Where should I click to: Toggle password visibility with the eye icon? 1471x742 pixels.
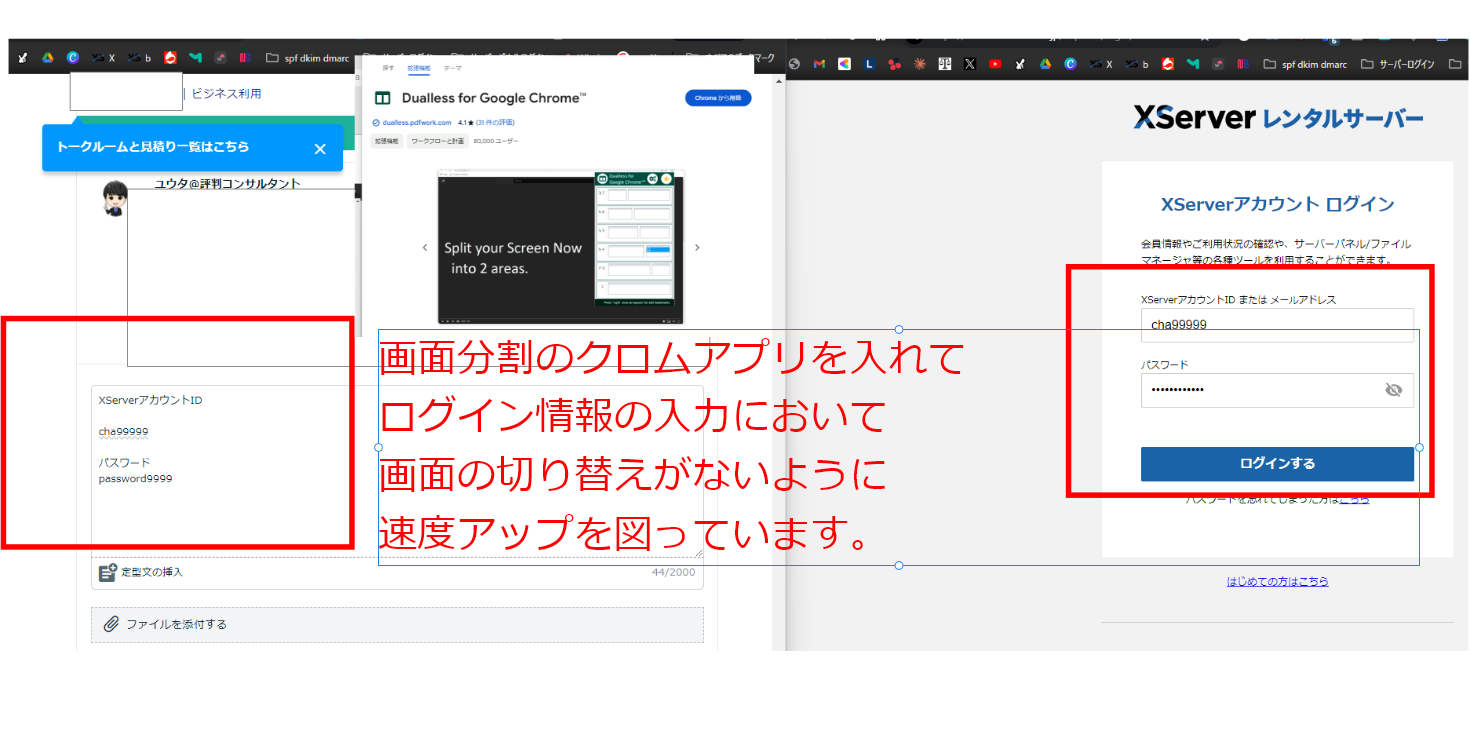[1396, 390]
